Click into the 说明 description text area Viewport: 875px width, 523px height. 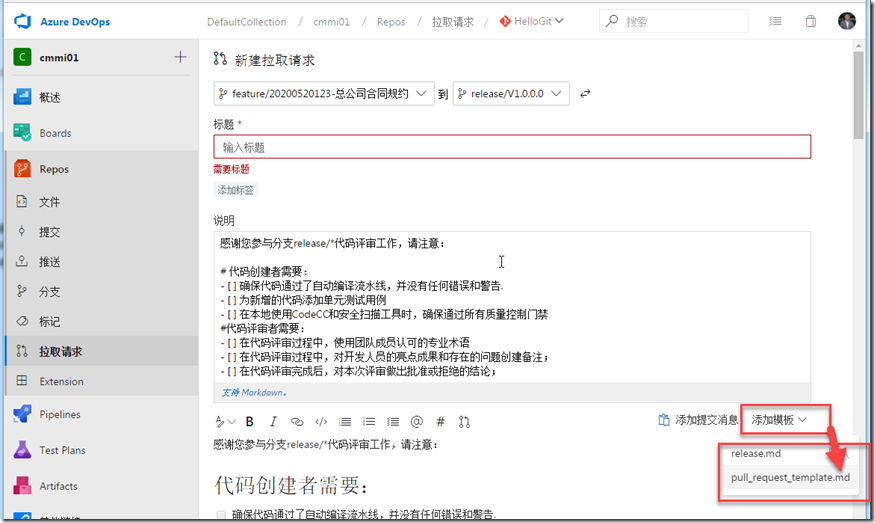coord(512,307)
